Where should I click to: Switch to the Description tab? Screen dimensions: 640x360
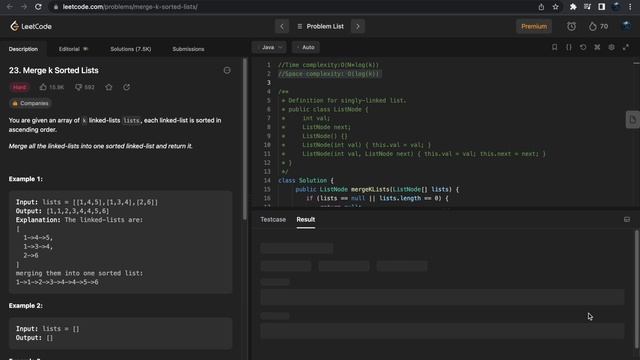23,49
